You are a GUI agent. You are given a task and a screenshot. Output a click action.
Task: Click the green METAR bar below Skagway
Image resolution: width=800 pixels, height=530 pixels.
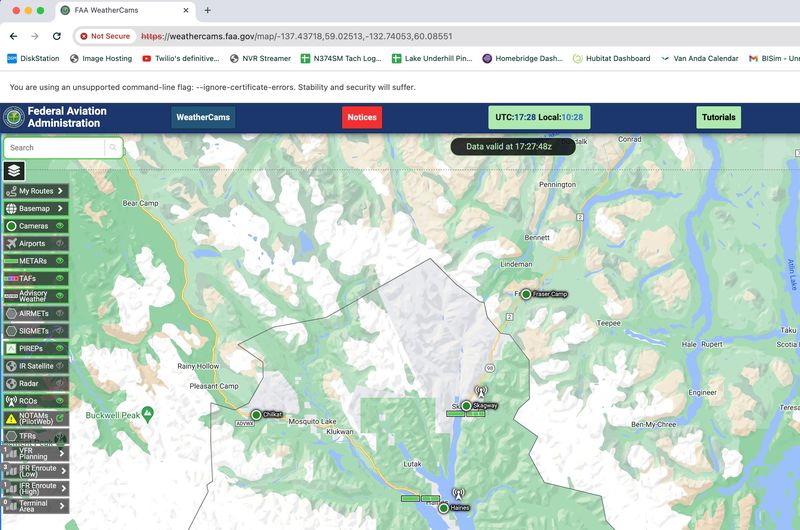point(465,414)
